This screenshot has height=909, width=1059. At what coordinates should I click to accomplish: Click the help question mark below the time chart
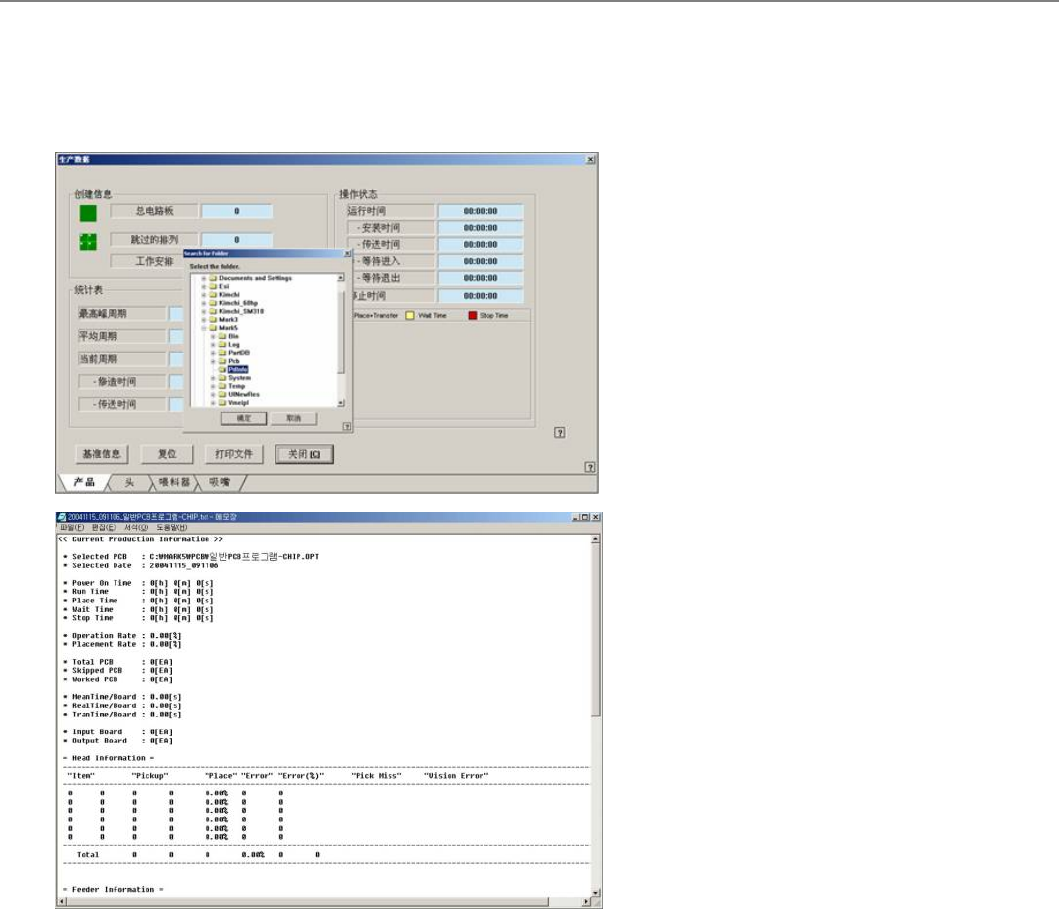(560, 433)
